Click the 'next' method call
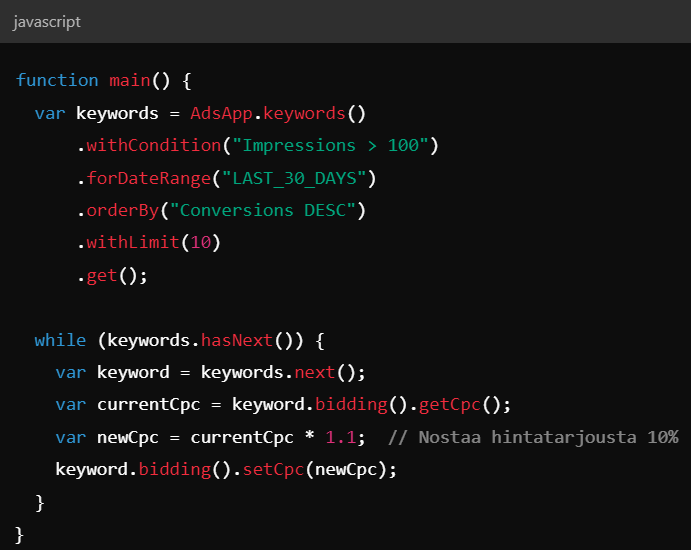 point(315,373)
